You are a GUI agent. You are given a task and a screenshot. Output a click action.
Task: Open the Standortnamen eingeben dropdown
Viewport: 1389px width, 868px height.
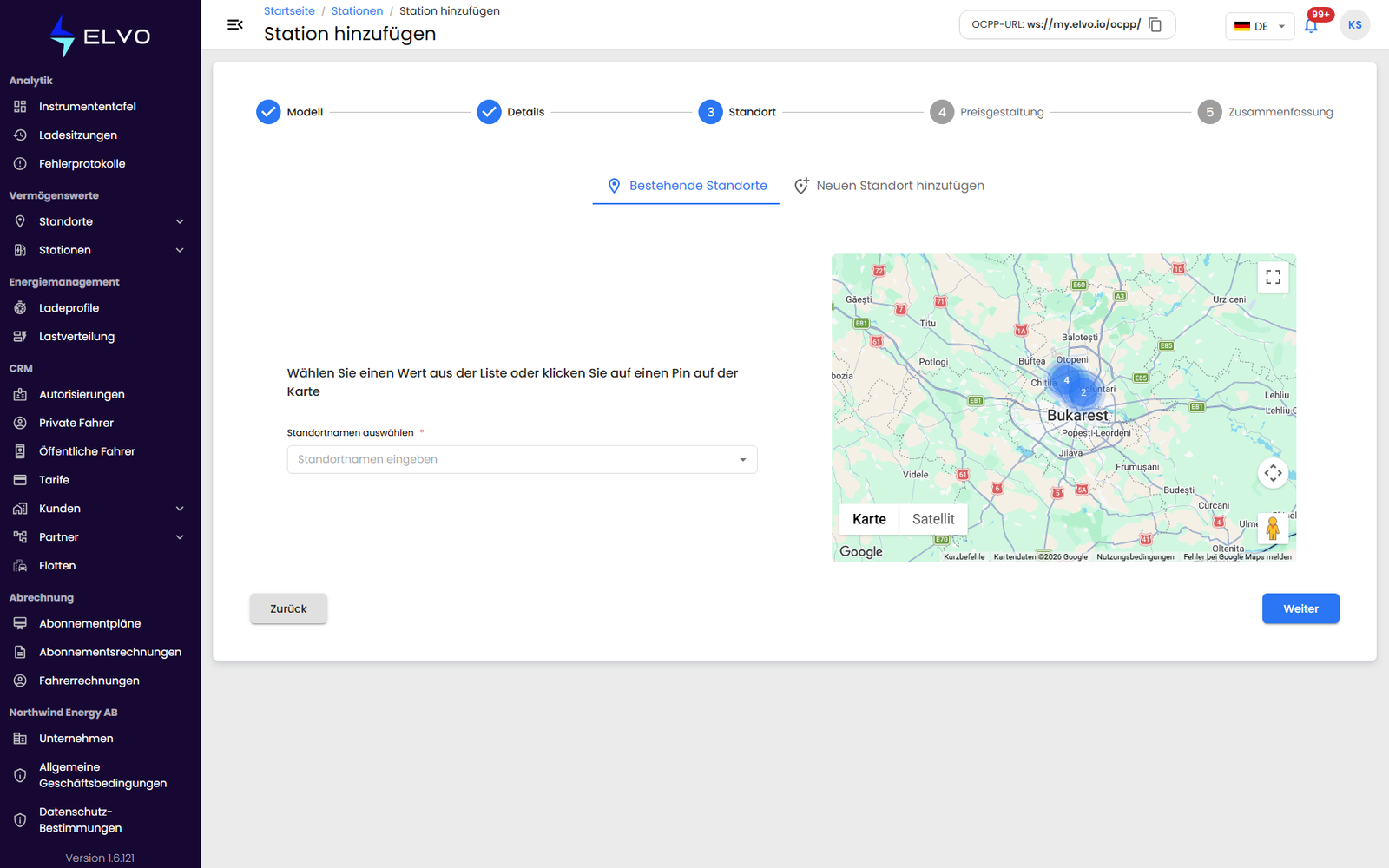pyautogui.click(x=522, y=459)
